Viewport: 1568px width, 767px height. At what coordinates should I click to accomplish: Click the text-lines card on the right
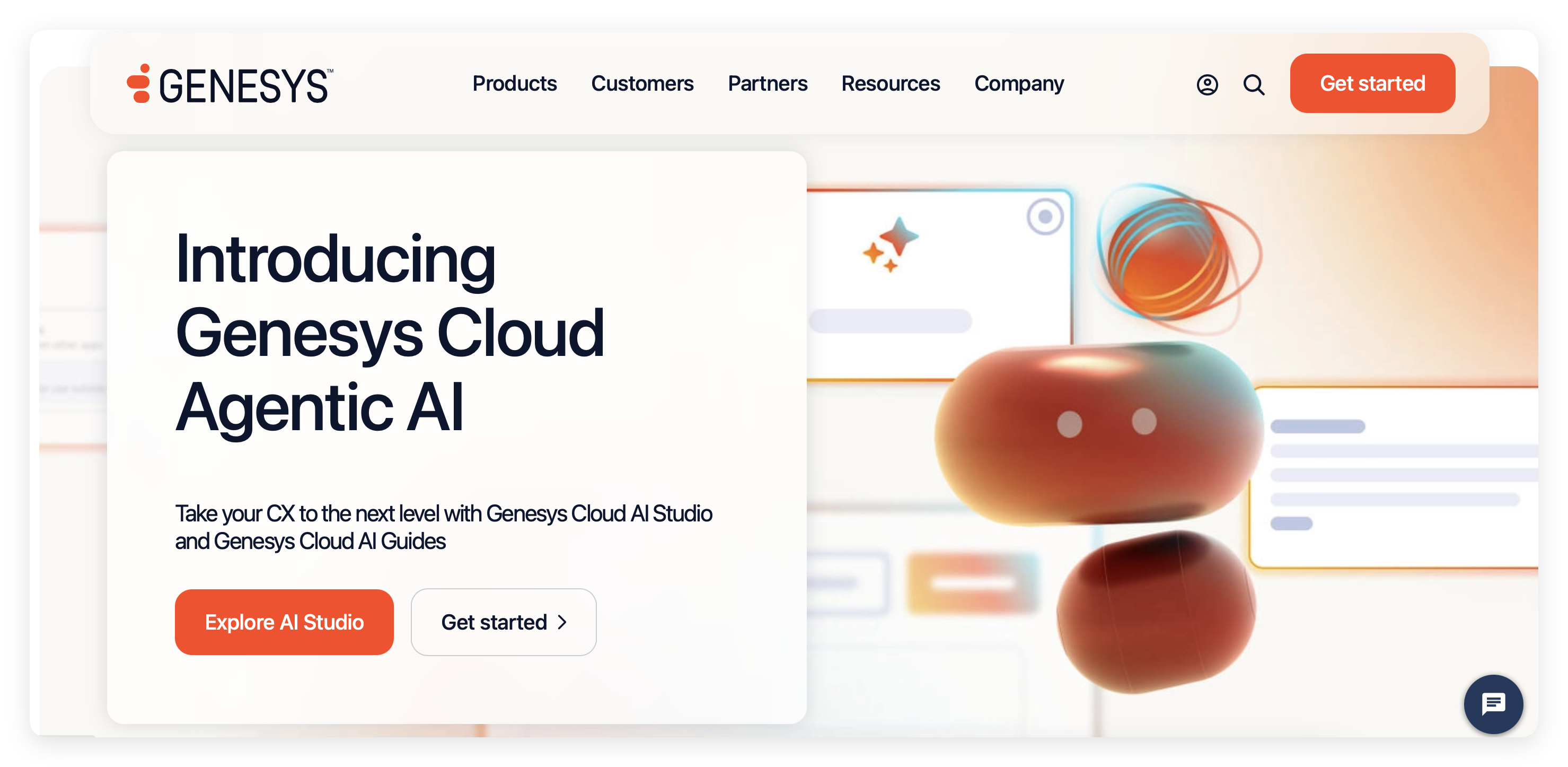click(x=1394, y=476)
